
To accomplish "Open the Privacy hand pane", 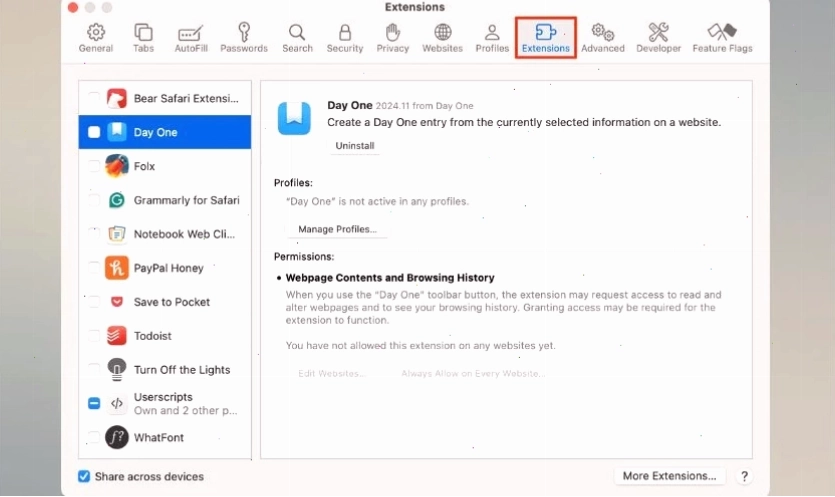I will (x=392, y=38).
